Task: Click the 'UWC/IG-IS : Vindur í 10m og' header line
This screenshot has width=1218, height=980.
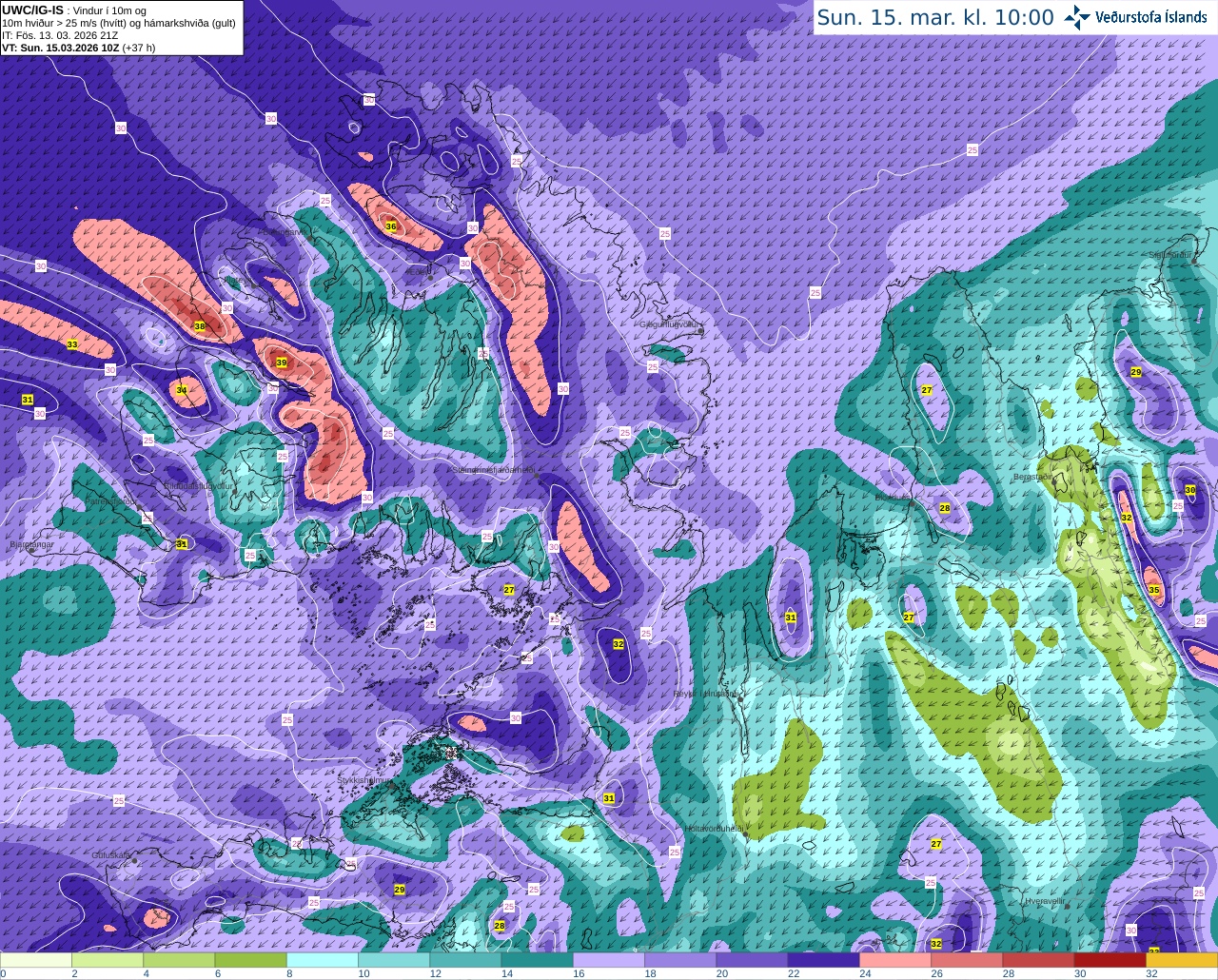Action: tap(73, 10)
